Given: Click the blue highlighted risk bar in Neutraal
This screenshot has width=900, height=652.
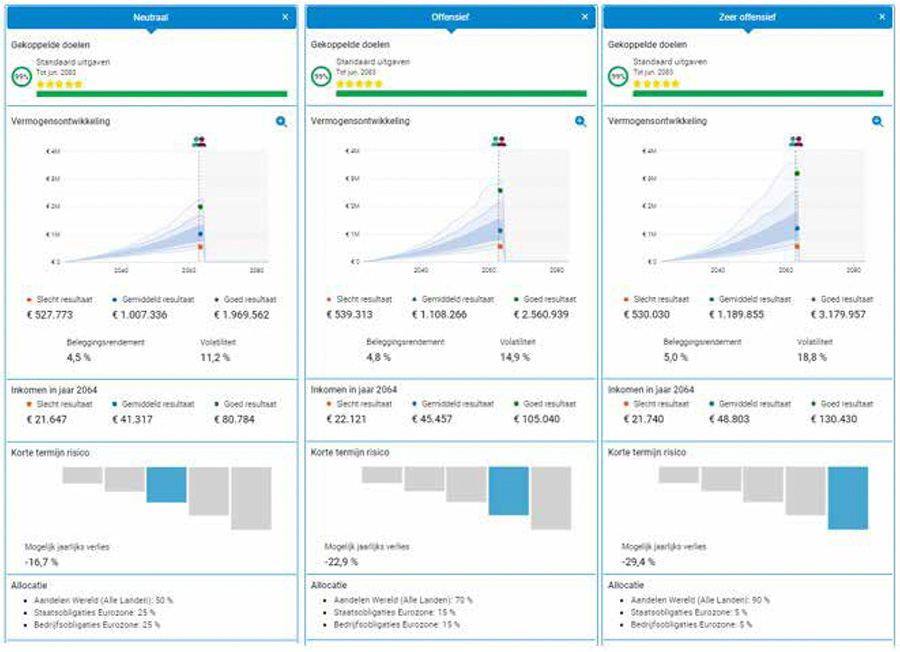Looking at the screenshot, I should (x=166, y=484).
